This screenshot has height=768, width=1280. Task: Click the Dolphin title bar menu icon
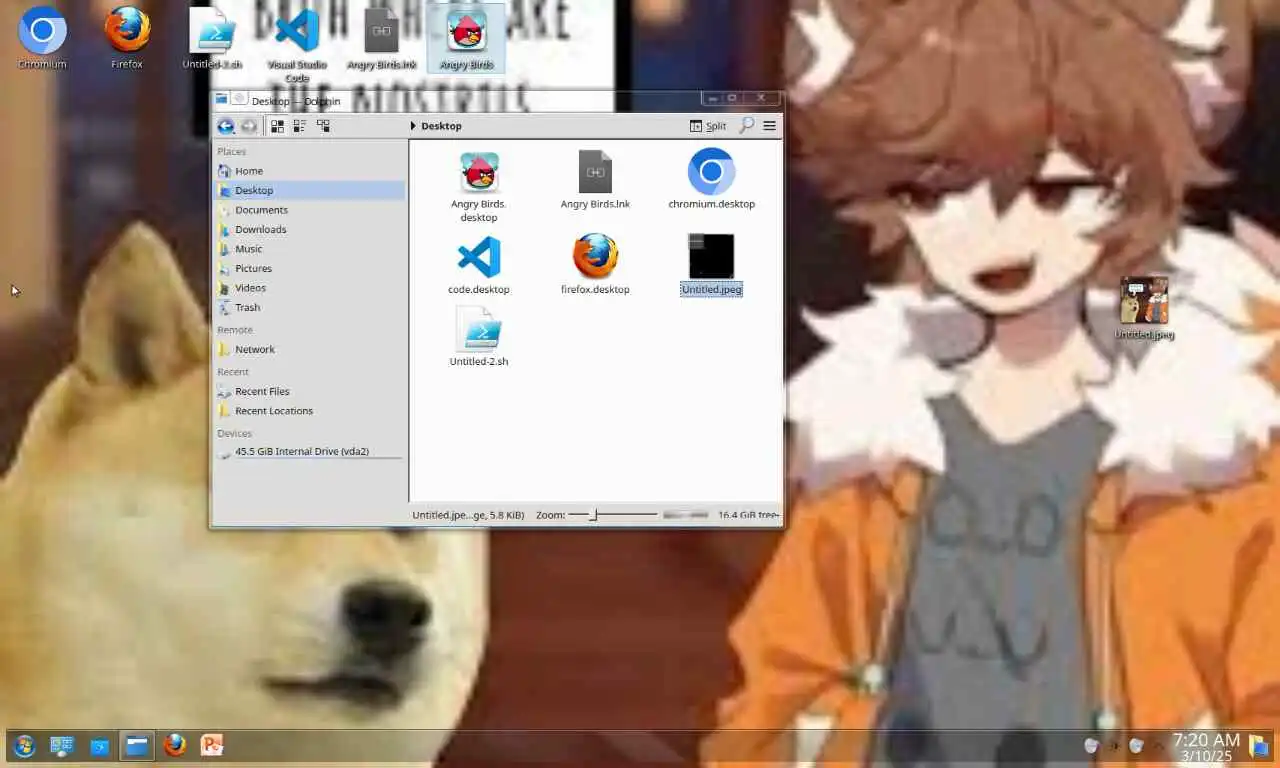click(x=221, y=99)
